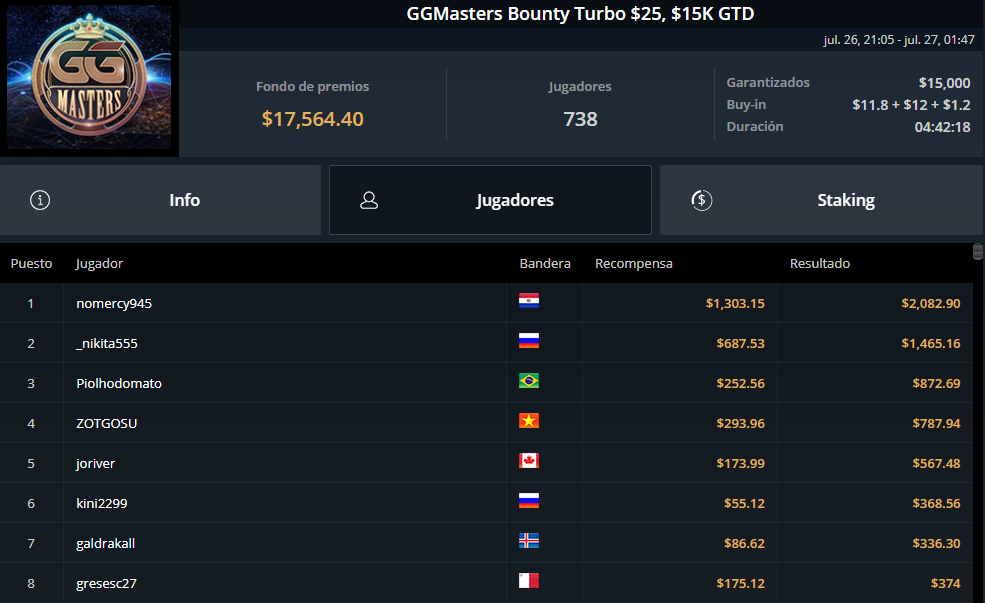Viewport: 985px width, 603px height.
Task: Click the Fondo de premios label
Action: click(x=313, y=87)
